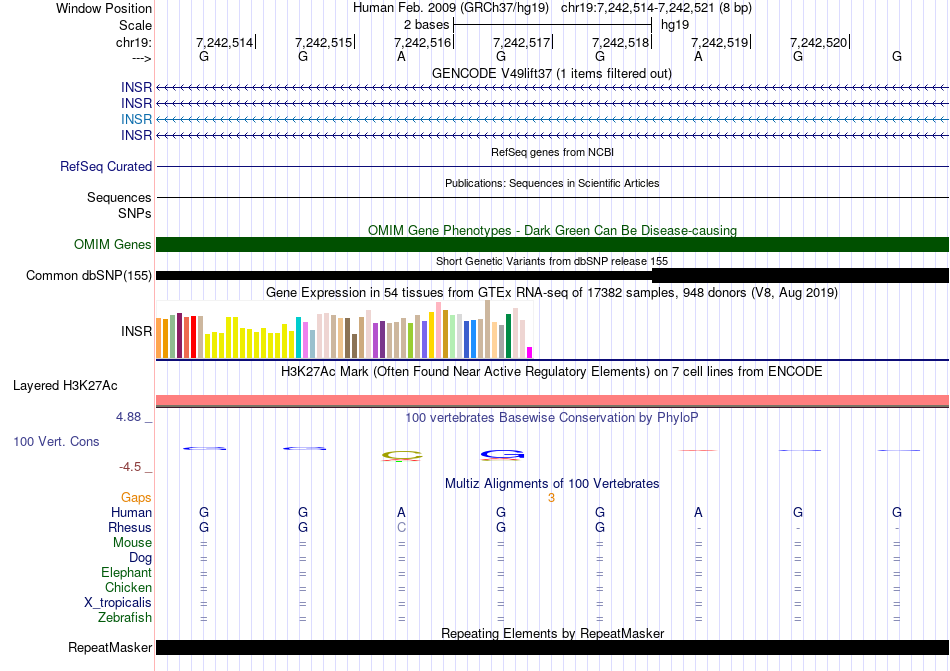Screen dimensions: 950x671
Task: Click the olive C conservation logo letter
Action: point(402,454)
